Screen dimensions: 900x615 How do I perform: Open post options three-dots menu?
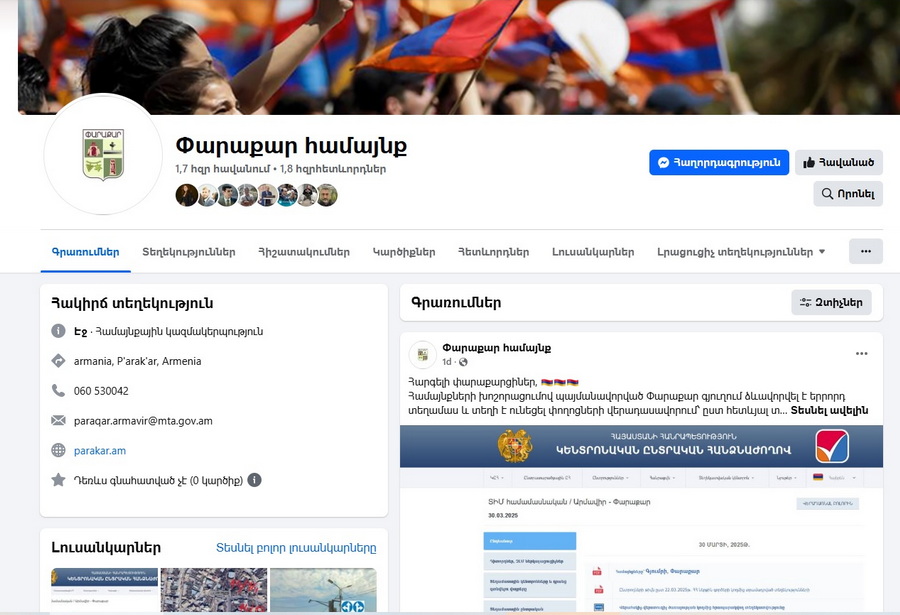point(861,354)
